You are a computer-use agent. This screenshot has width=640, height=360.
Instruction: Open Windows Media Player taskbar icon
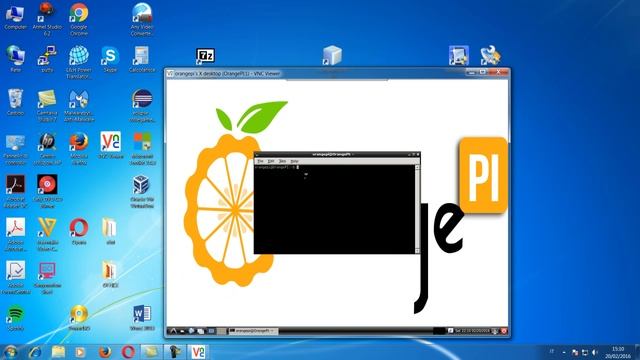point(80,352)
